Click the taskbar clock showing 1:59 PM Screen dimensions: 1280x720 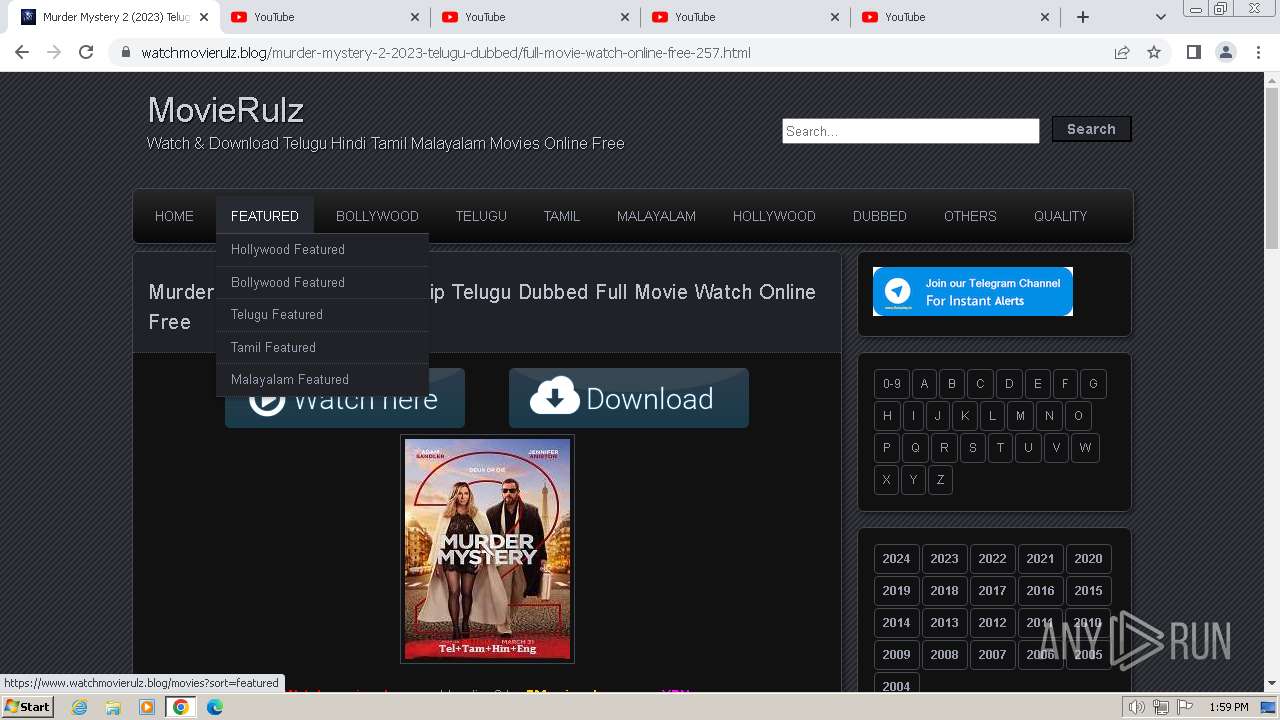point(1229,707)
